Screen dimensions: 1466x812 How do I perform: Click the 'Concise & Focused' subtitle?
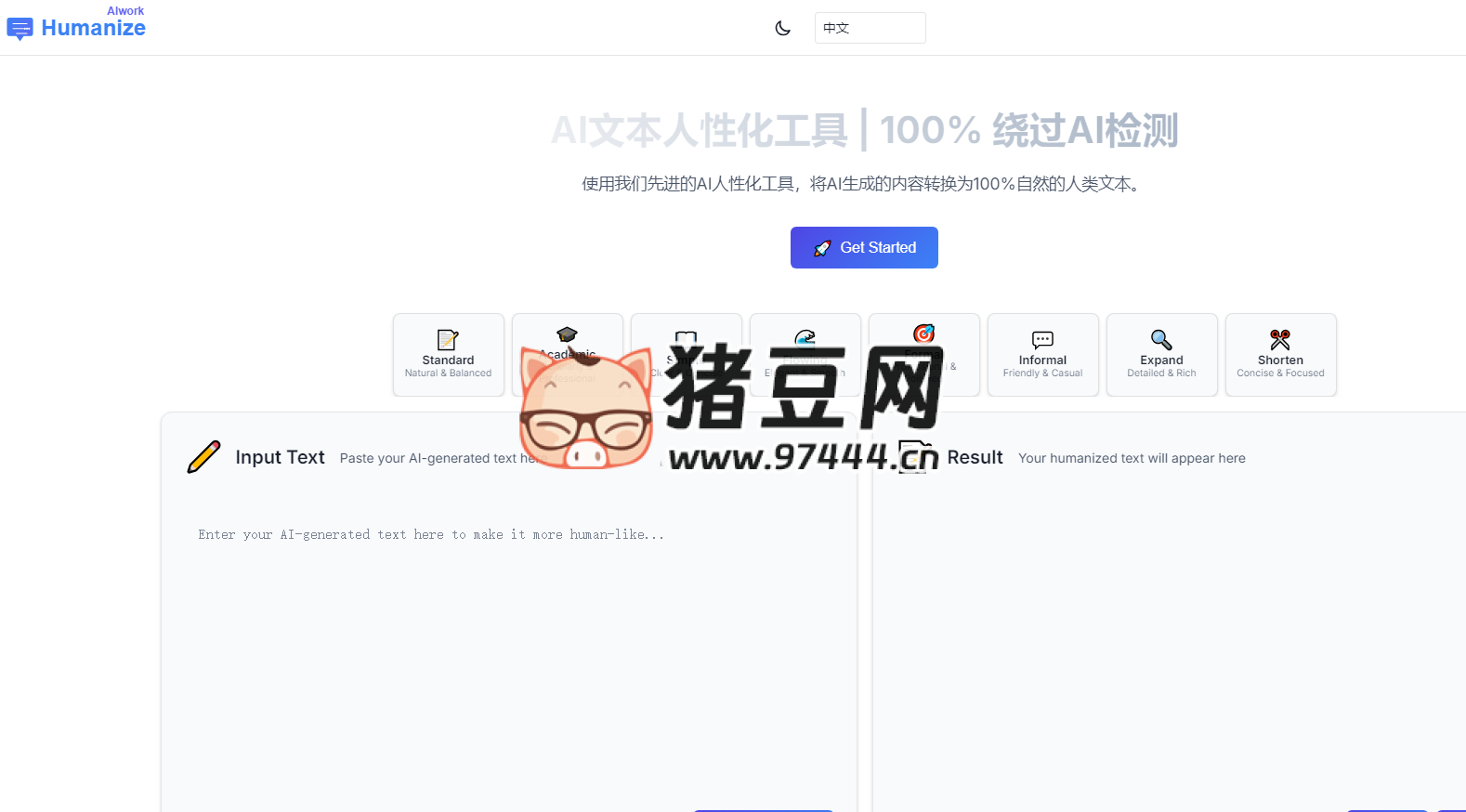click(1281, 373)
